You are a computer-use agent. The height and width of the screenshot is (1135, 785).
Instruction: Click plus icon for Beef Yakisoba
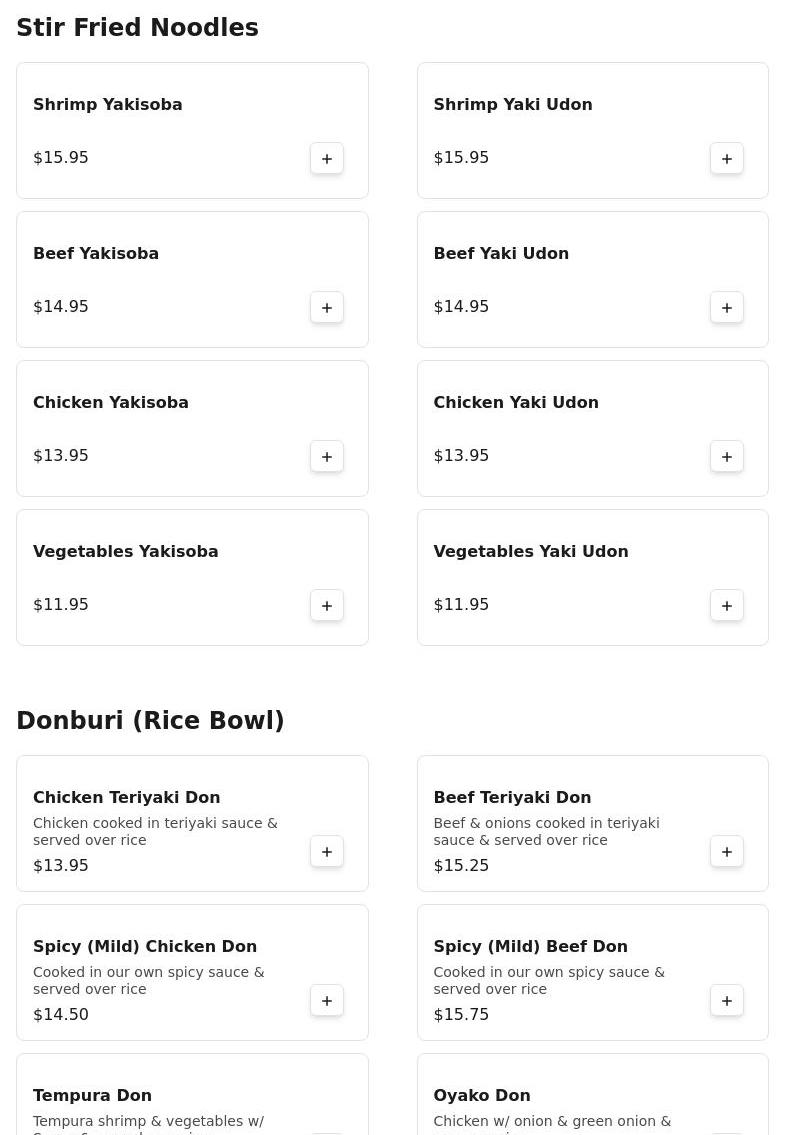[327, 308]
